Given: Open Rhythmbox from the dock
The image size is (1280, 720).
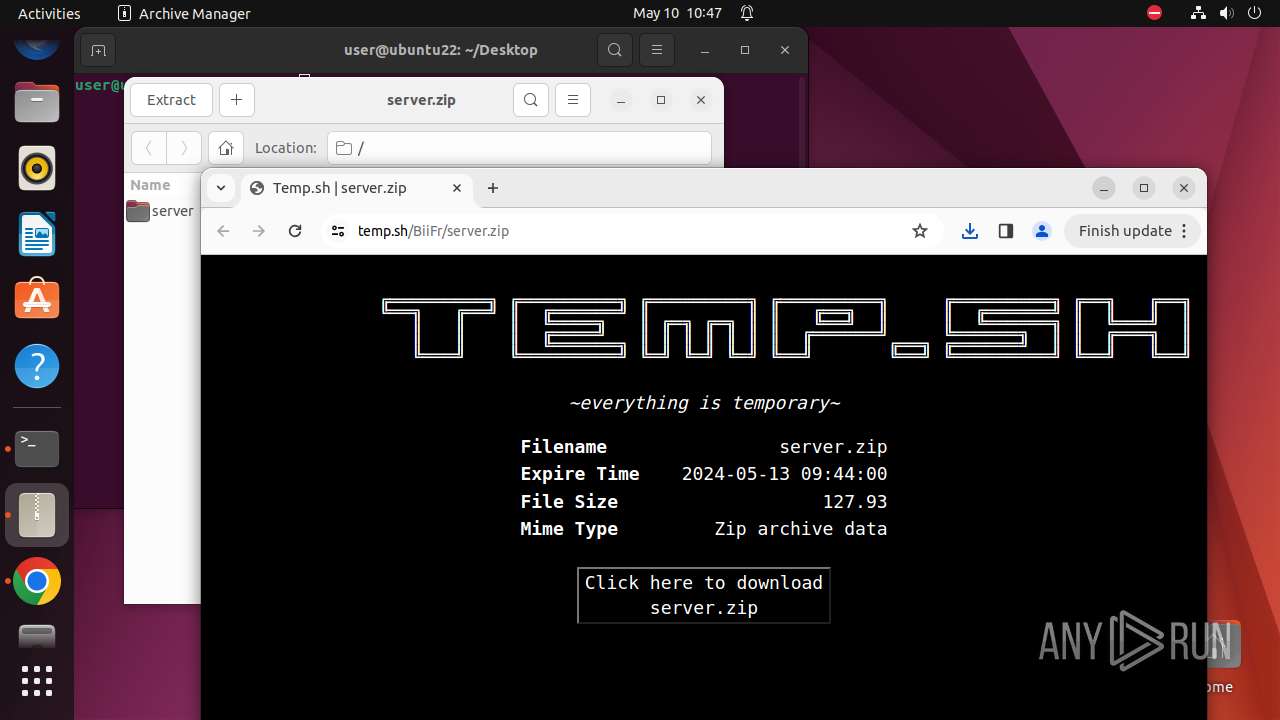Looking at the screenshot, I should (x=37, y=168).
